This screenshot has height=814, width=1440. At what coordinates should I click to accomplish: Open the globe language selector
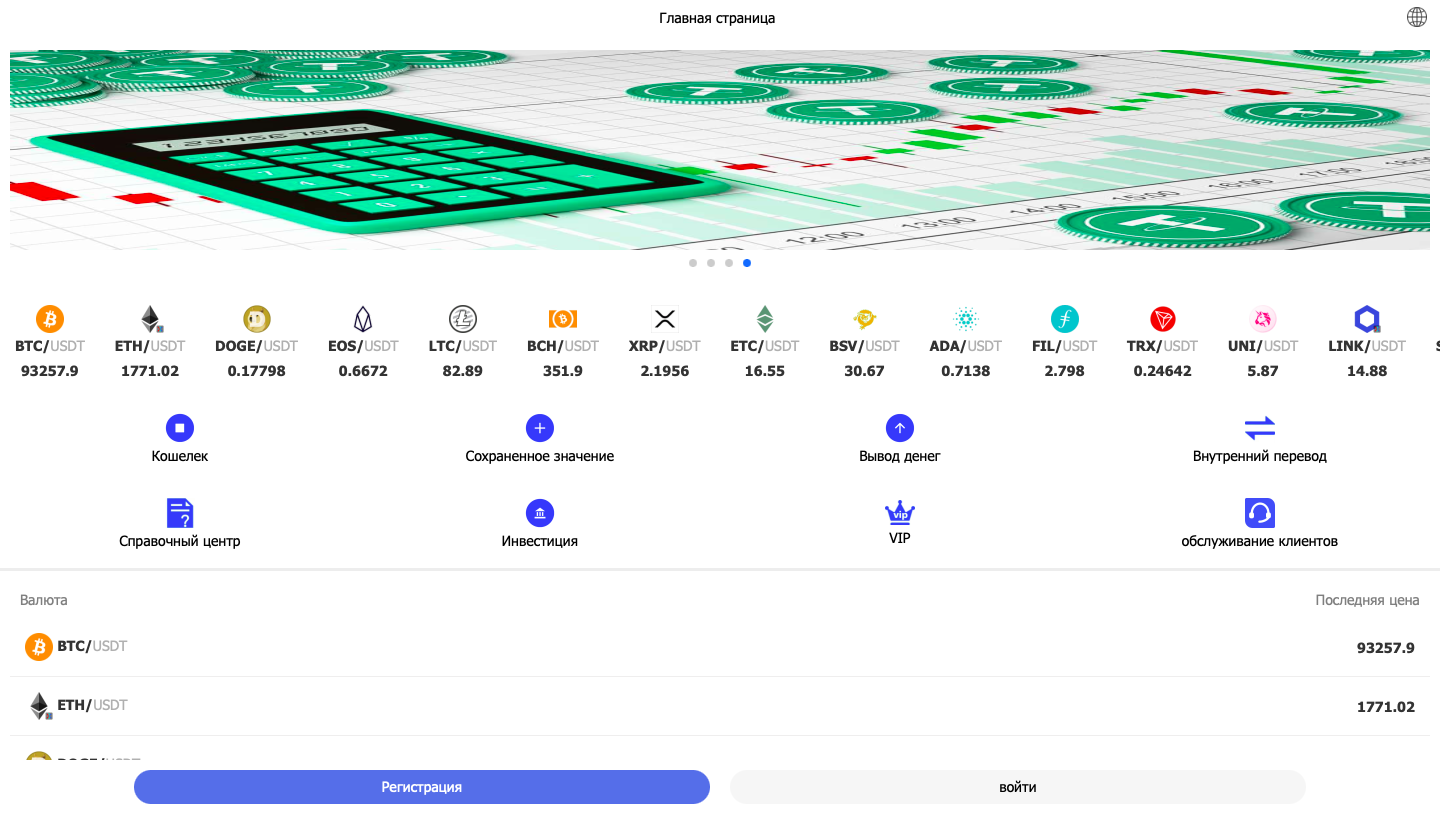1417,17
